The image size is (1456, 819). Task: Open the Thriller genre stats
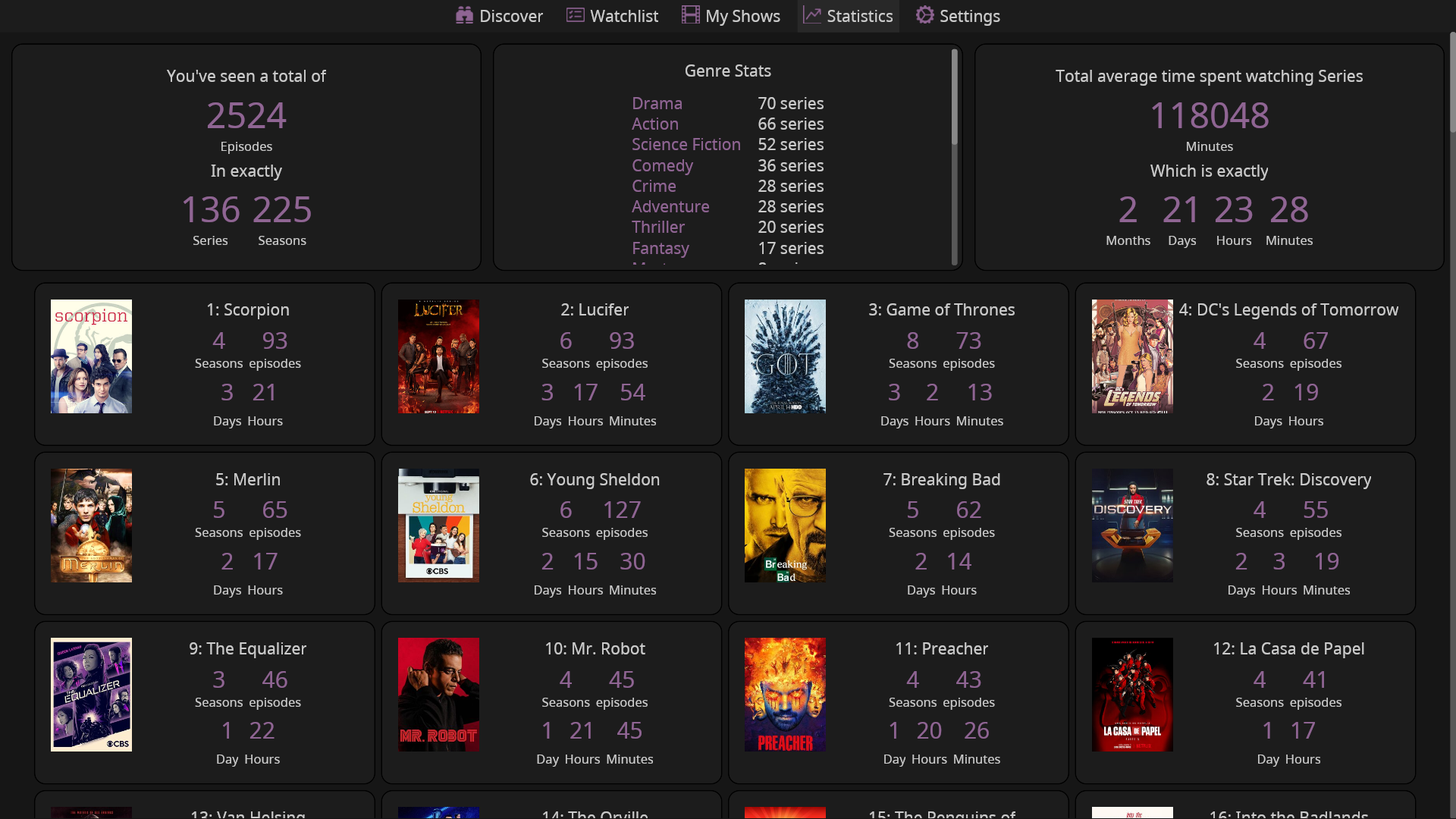click(657, 227)
